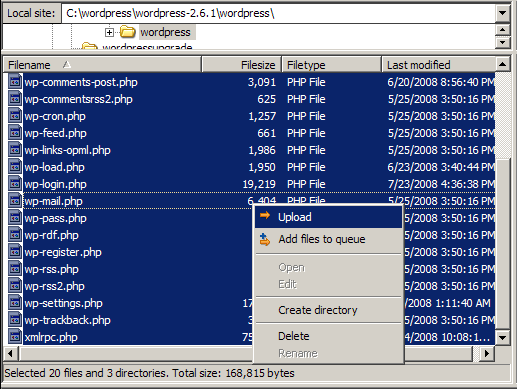
Task: Select the xmlrpc.php filename
Action: point(51,337)
